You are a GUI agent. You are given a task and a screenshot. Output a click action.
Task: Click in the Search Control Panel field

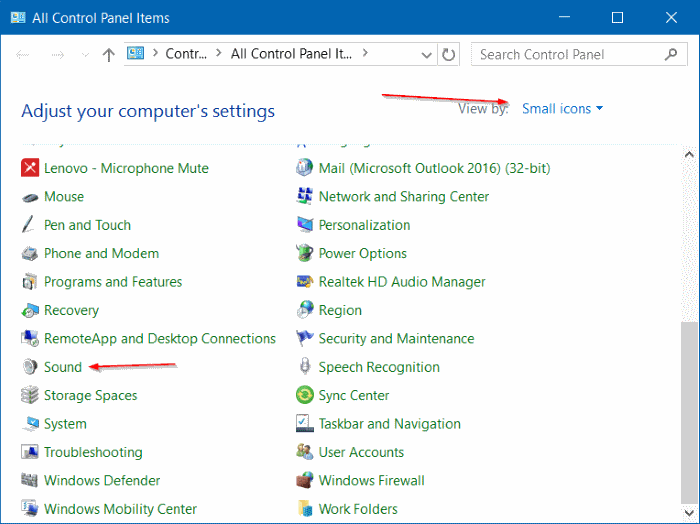[579, 54]
